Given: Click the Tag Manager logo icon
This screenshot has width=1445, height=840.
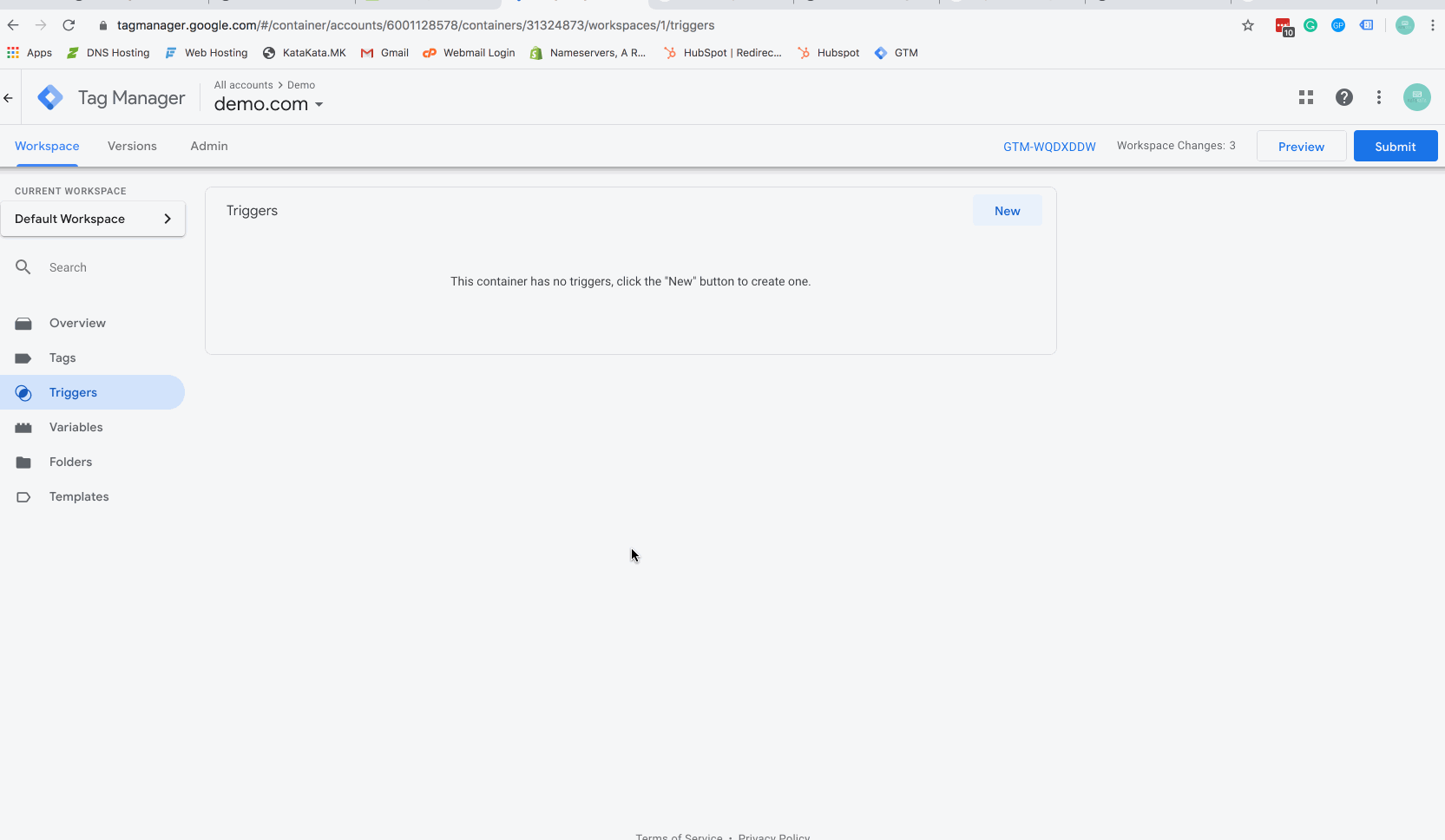Looking at the screenshot, I should [50, 97].
